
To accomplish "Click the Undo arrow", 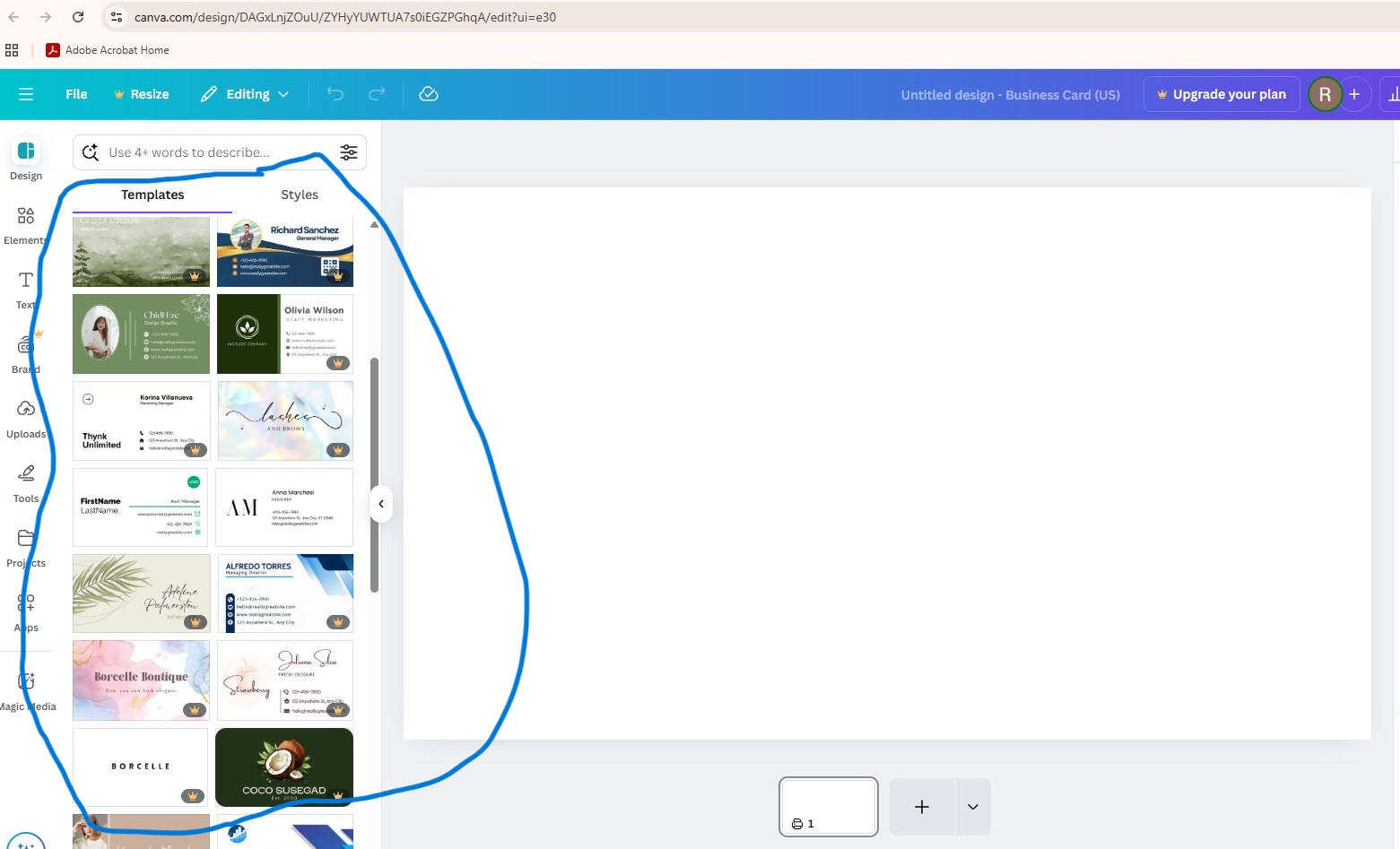I will [335, 94].
